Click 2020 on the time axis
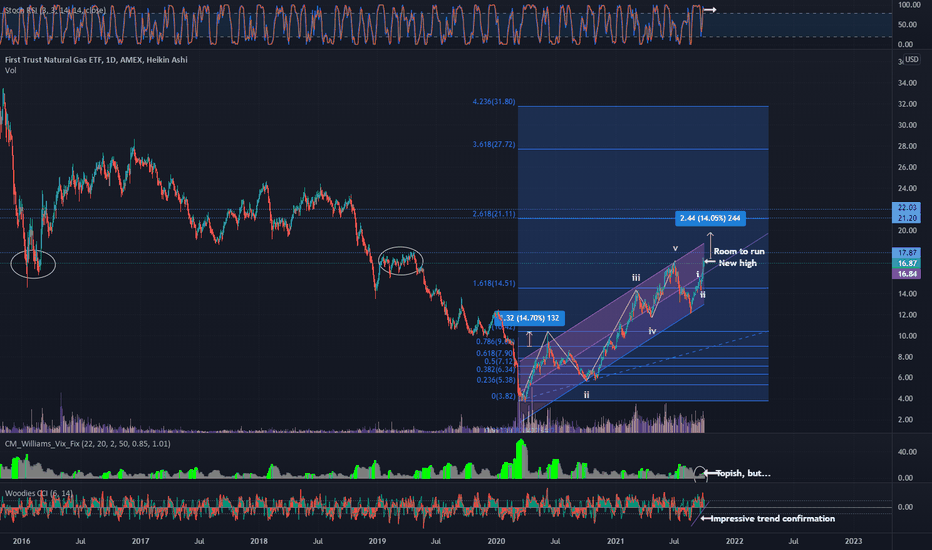Screen dimensions: 932x550 (x=496, y=541)
